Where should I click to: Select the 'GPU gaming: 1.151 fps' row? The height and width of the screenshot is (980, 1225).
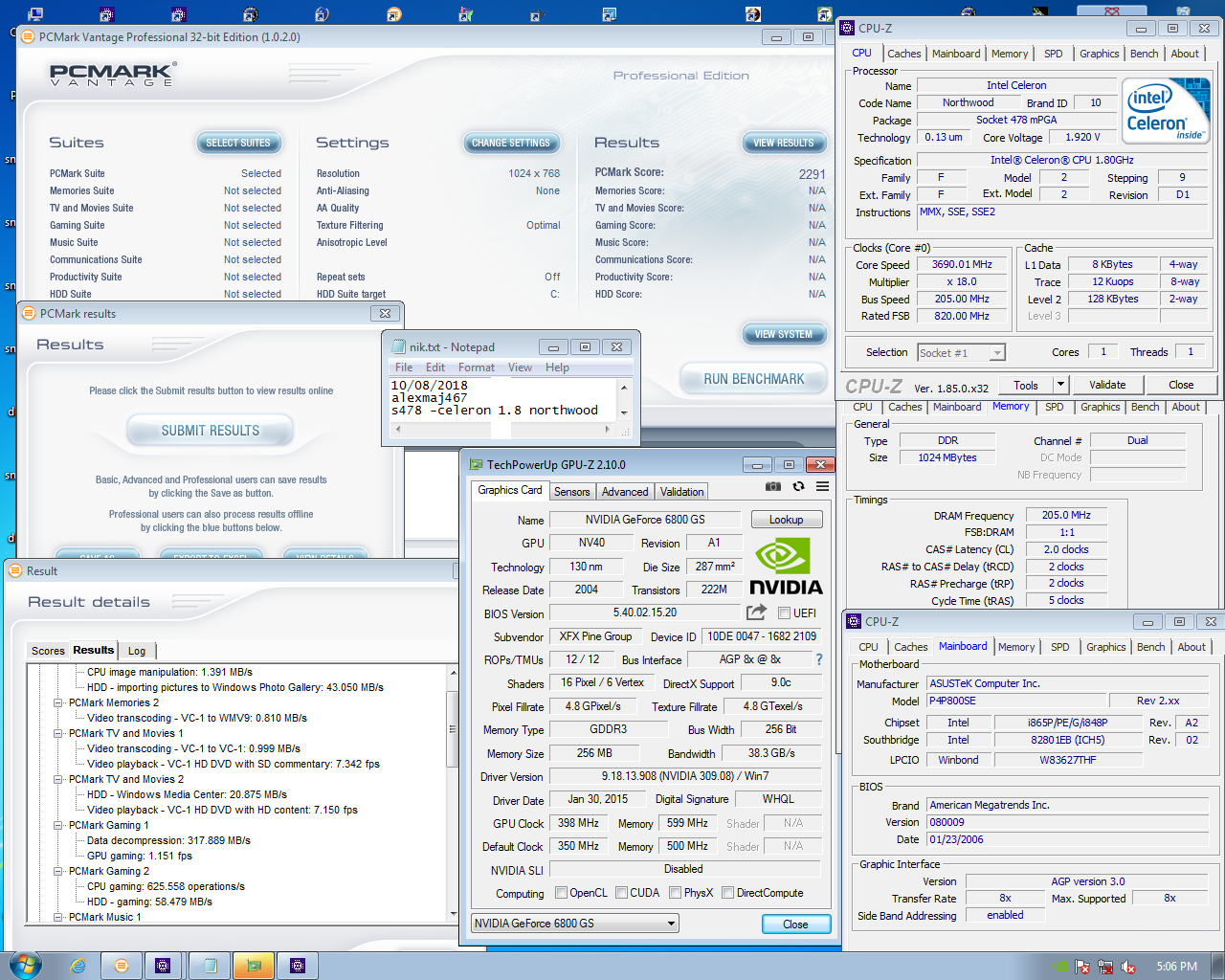140,856
